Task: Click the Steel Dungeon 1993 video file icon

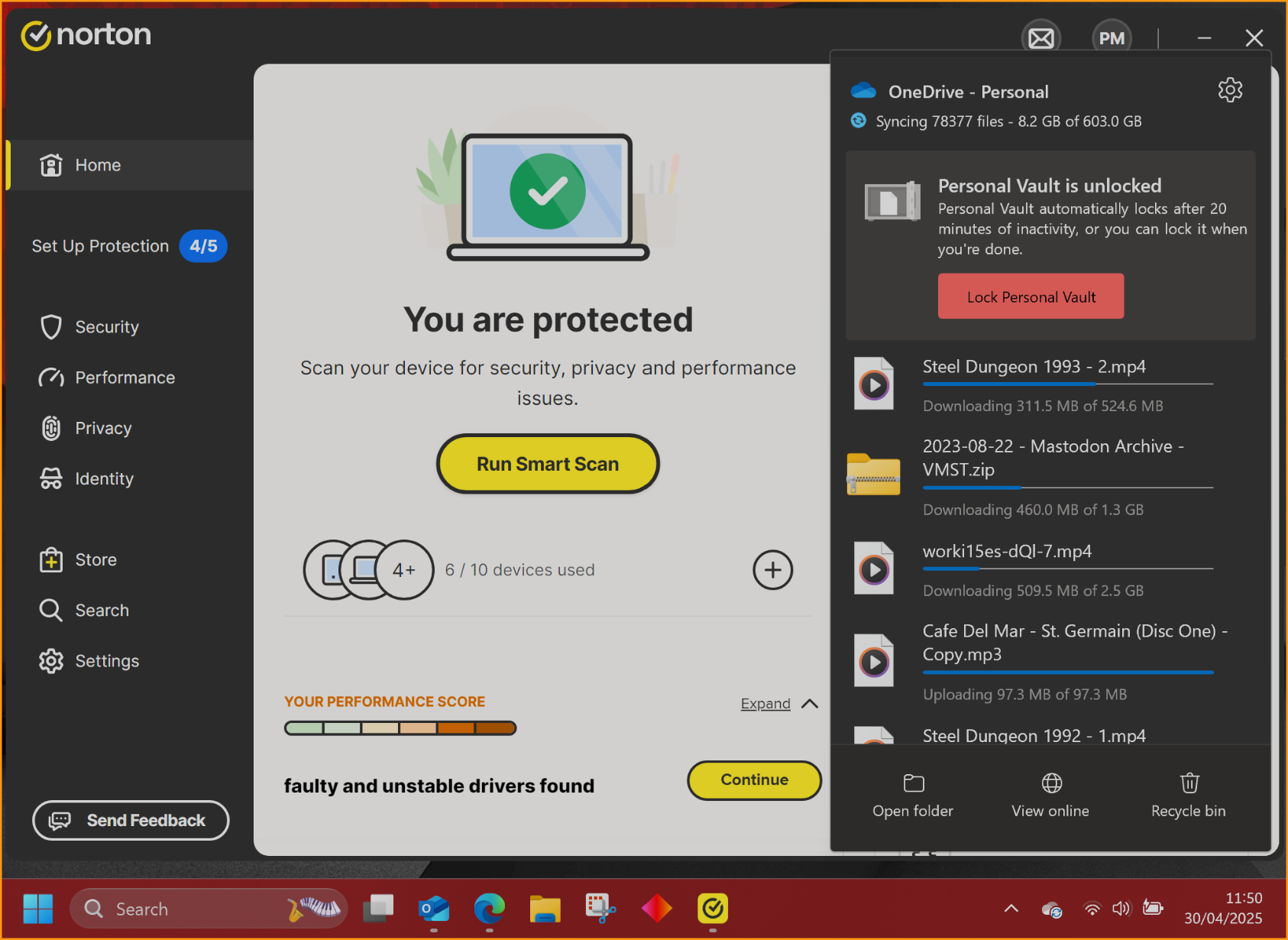Action: (874, 384)
